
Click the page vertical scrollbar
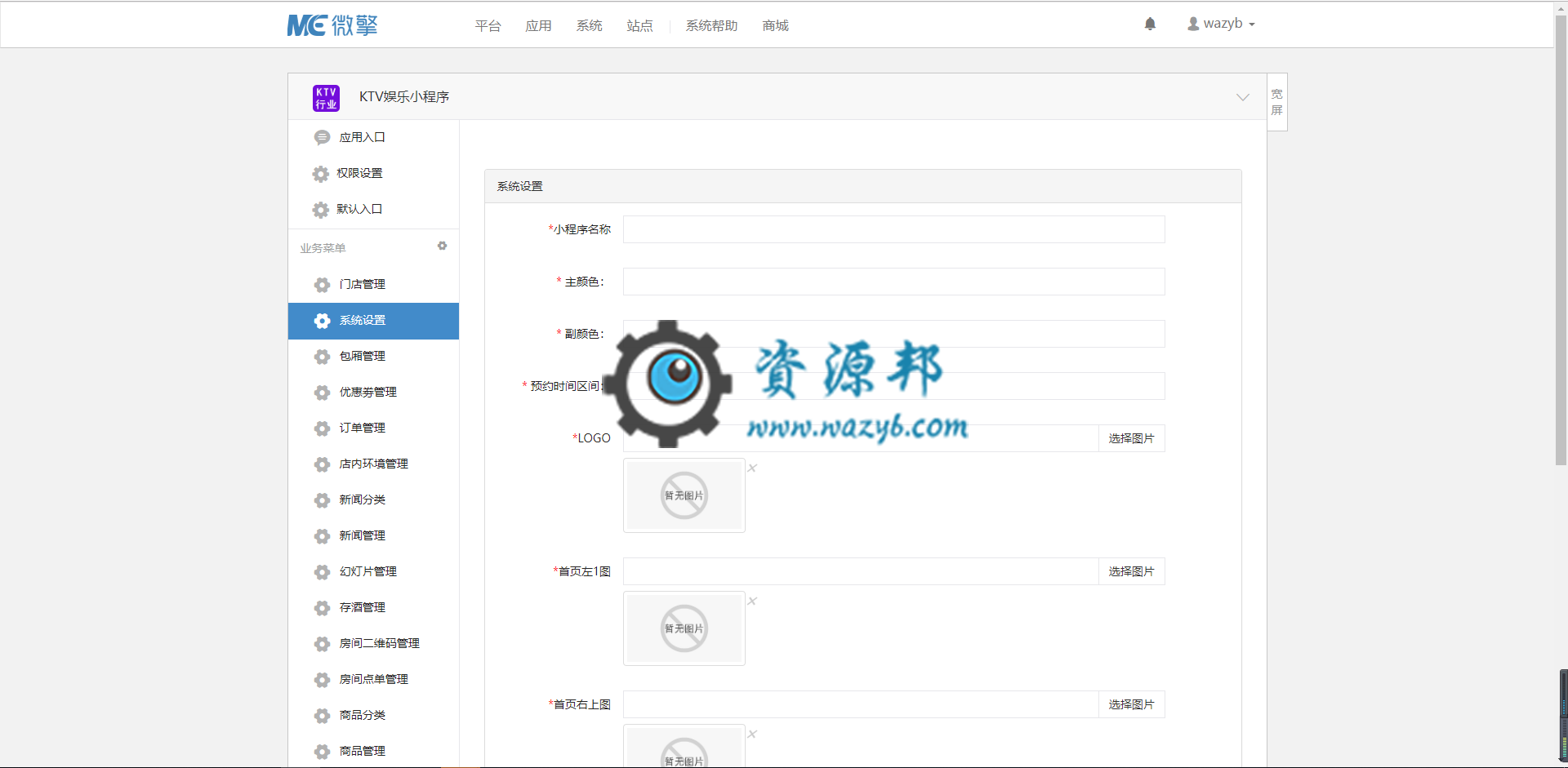(x=1561, y=240)
